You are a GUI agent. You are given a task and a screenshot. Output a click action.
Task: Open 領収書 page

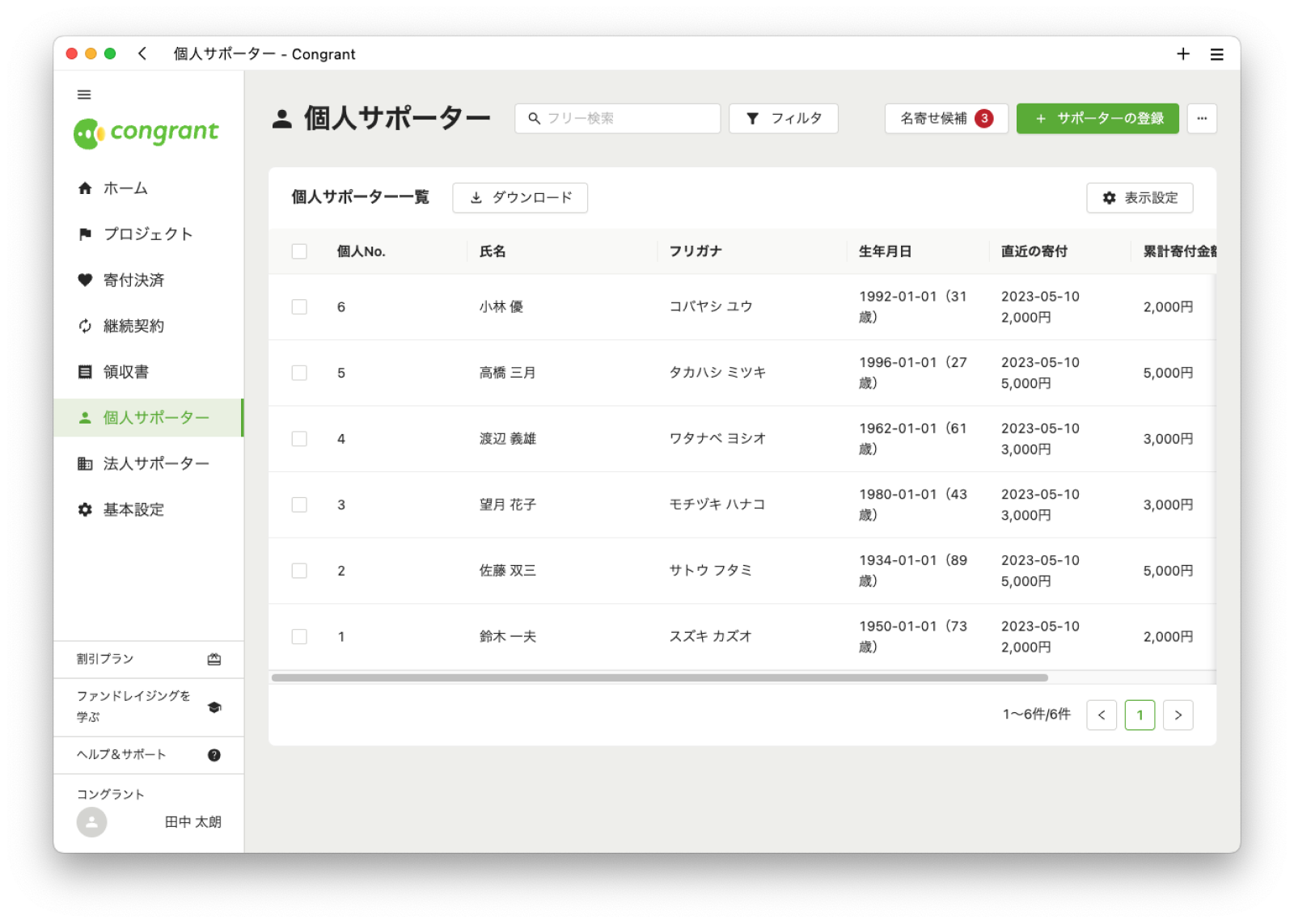point(149,372)
